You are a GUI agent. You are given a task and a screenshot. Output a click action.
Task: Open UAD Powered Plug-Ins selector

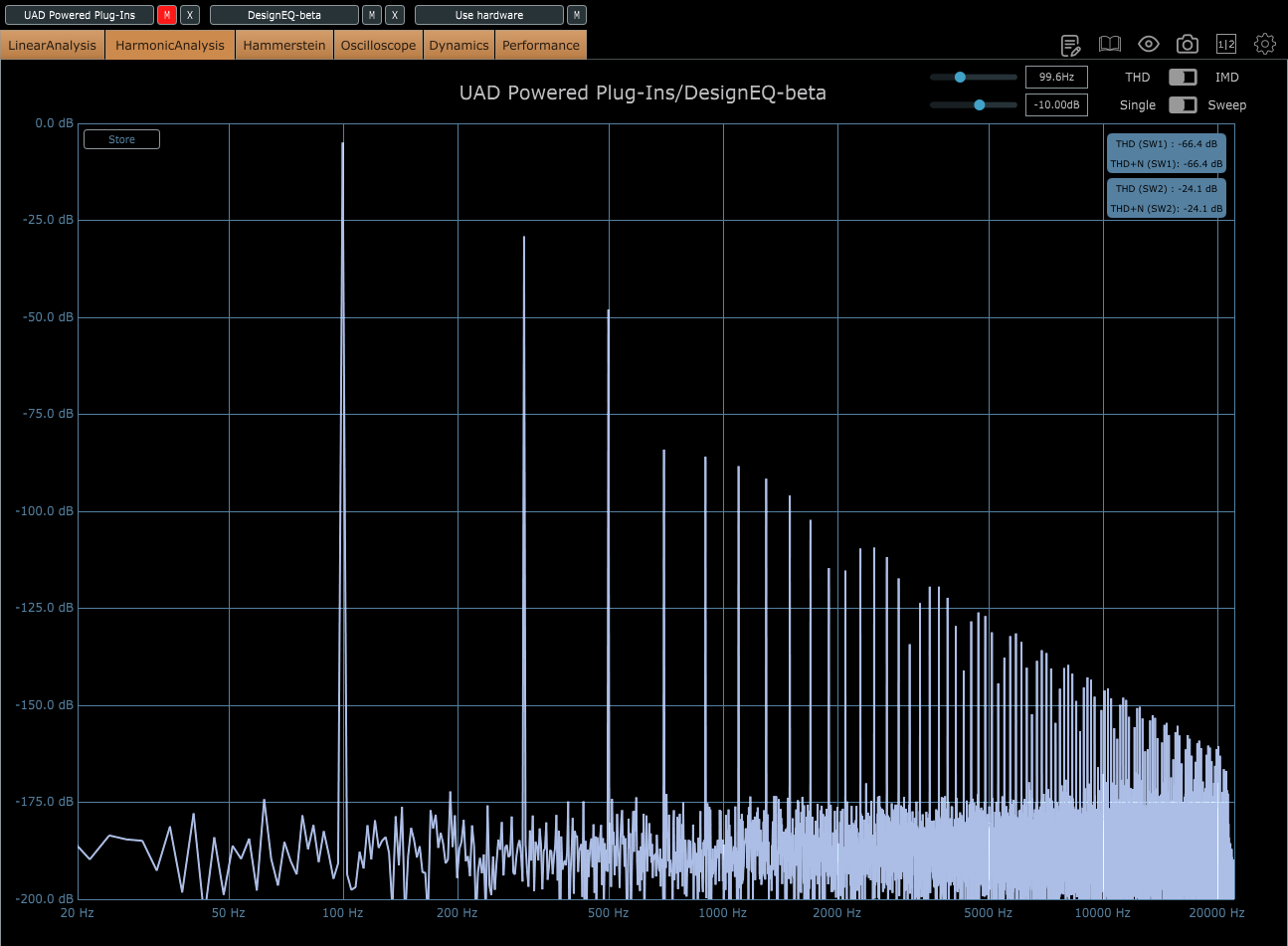[79, 15]
